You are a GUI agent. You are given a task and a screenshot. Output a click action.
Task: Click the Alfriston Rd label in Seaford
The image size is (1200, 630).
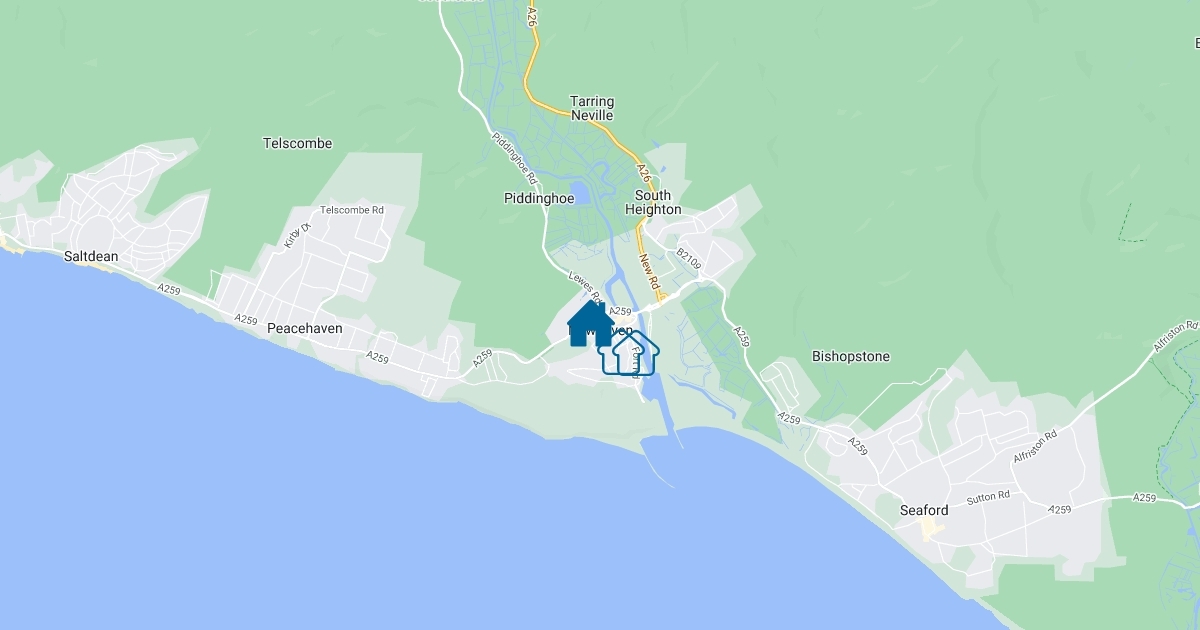click(1035, 446)
